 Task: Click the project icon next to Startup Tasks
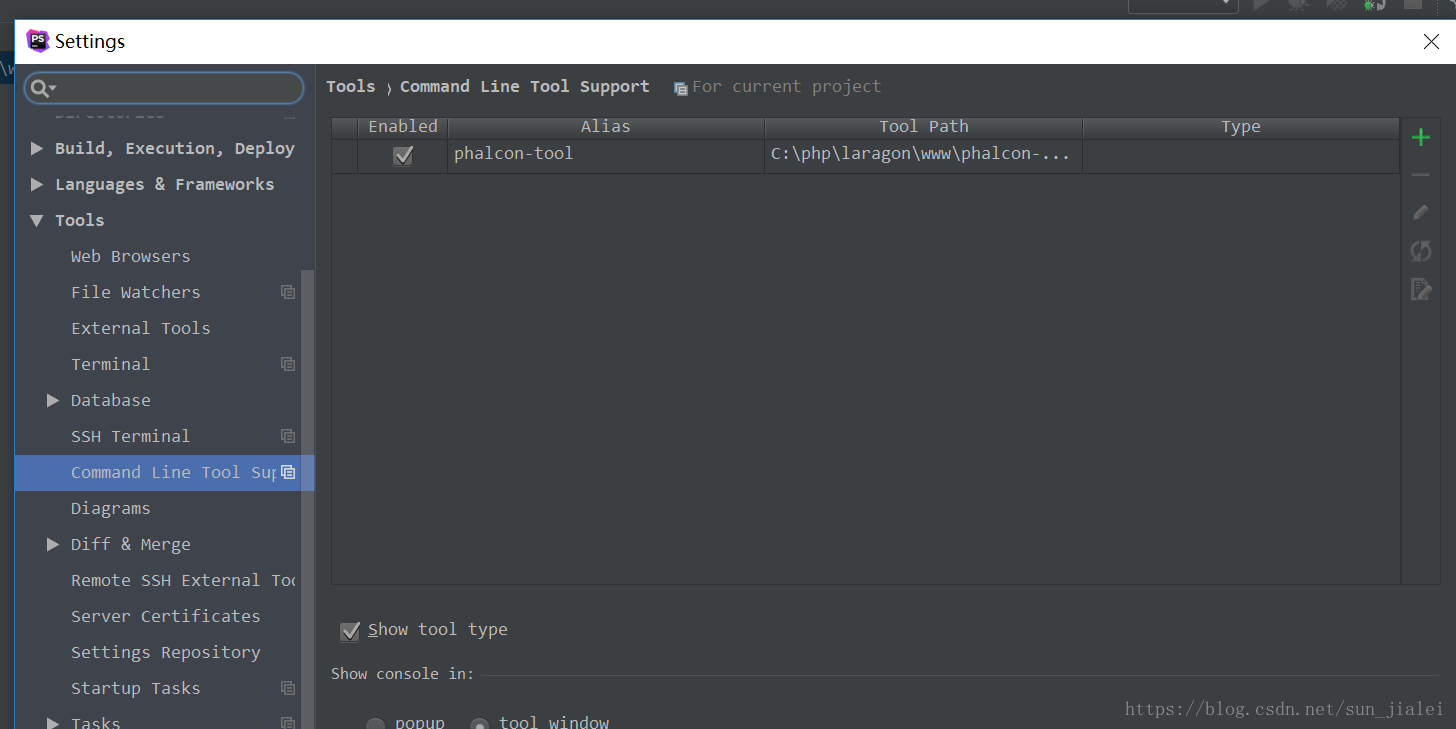(x=288, y=688)
